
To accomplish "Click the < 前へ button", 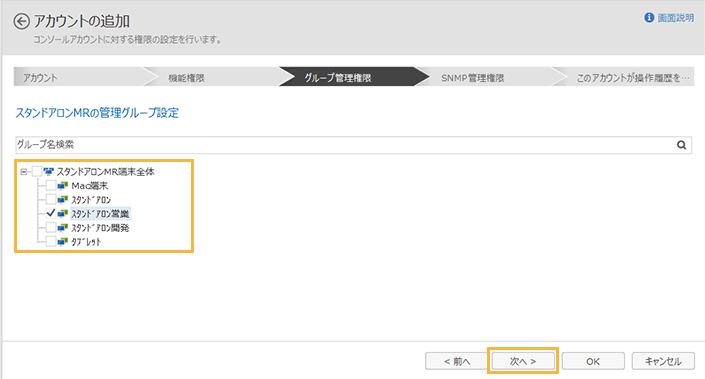I will pyautogui.click(x=456, y=361).
